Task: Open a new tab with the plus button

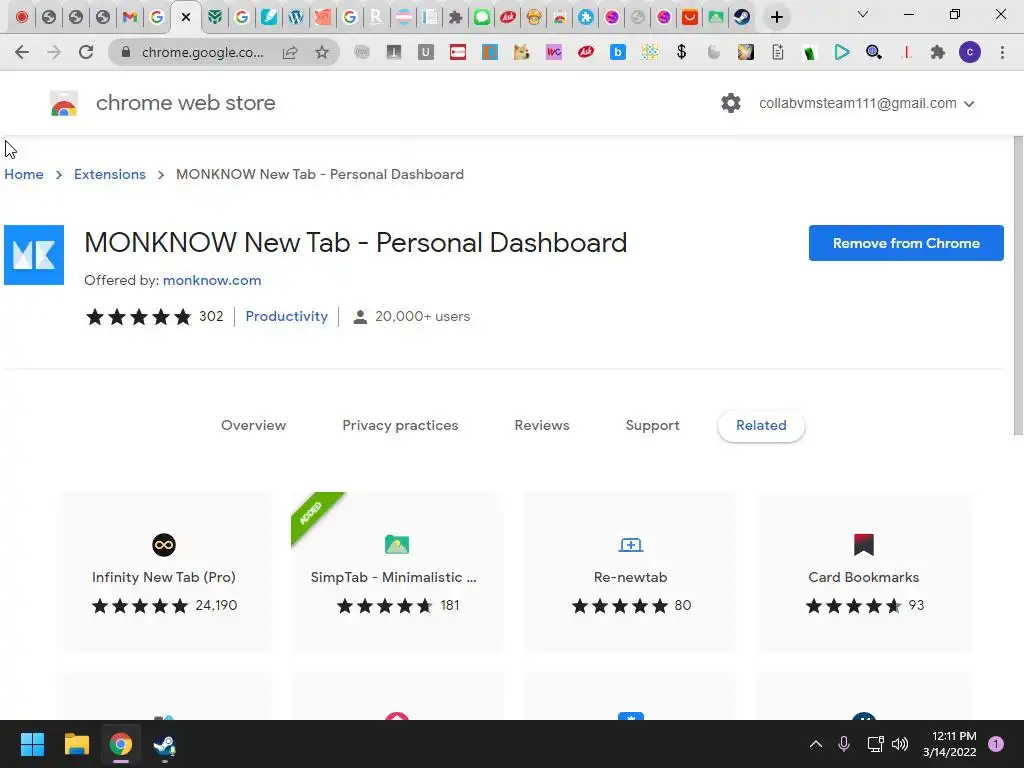Action: point(776,17)
